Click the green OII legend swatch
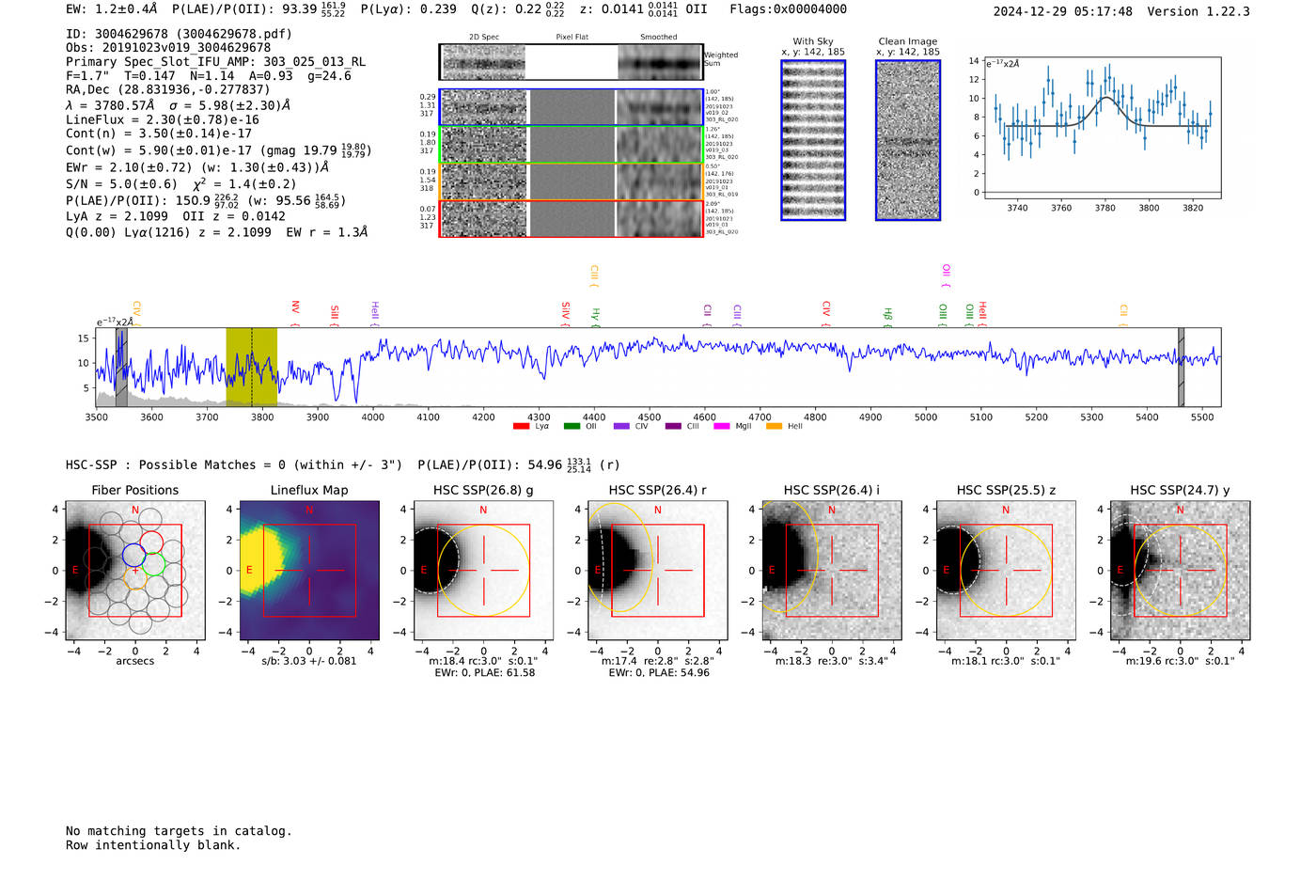Image resolution: width=1316 pixels, height=896 pixels. coord(572,427)
